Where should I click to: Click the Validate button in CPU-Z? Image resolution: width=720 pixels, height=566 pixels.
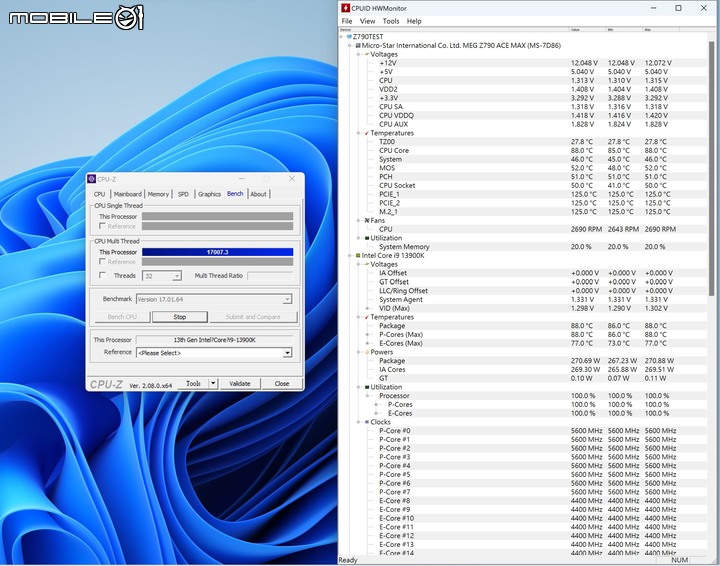pyautogui.click(x=240, y=383)
